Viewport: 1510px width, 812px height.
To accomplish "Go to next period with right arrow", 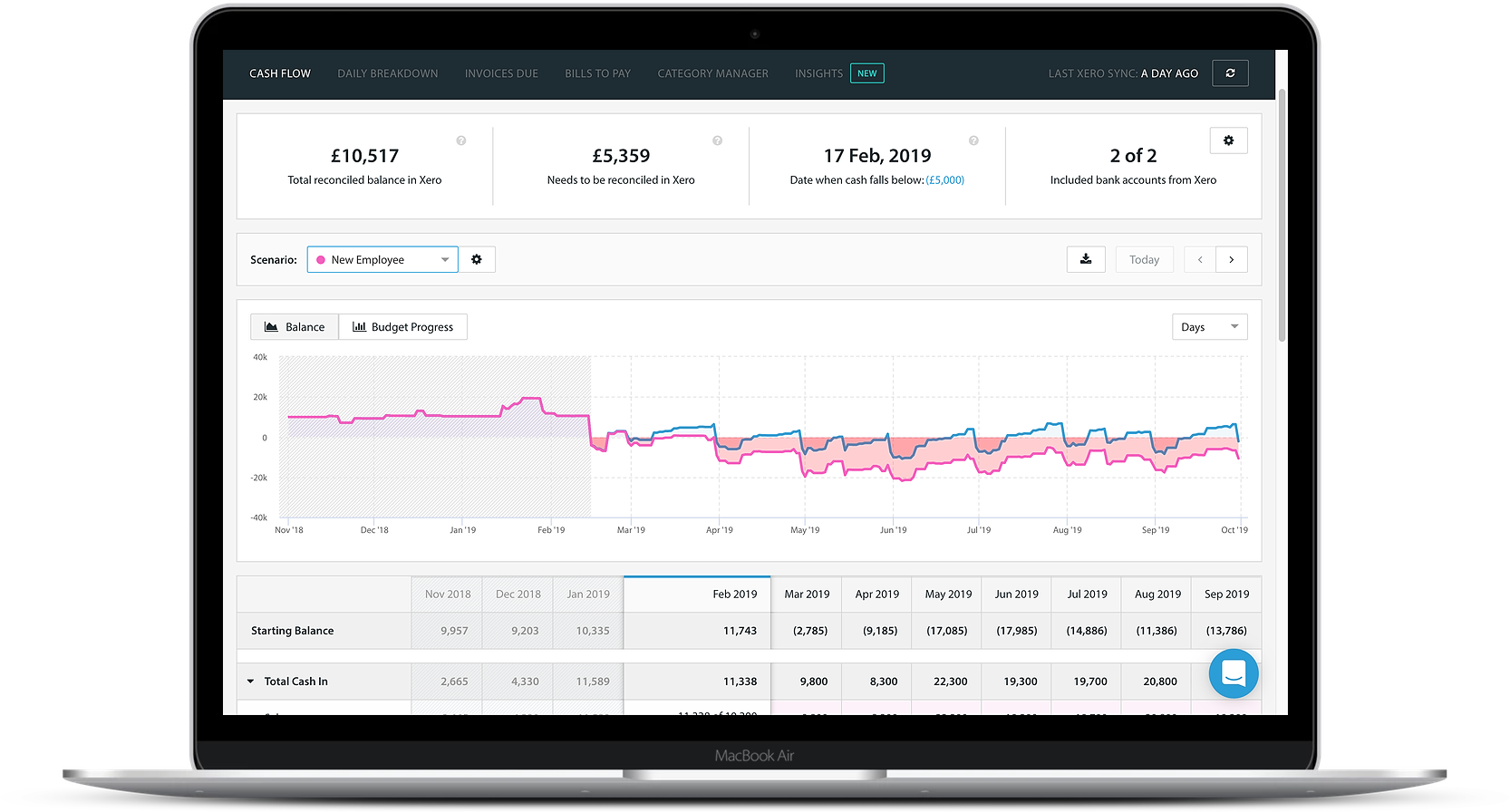I will (1232, 260).
